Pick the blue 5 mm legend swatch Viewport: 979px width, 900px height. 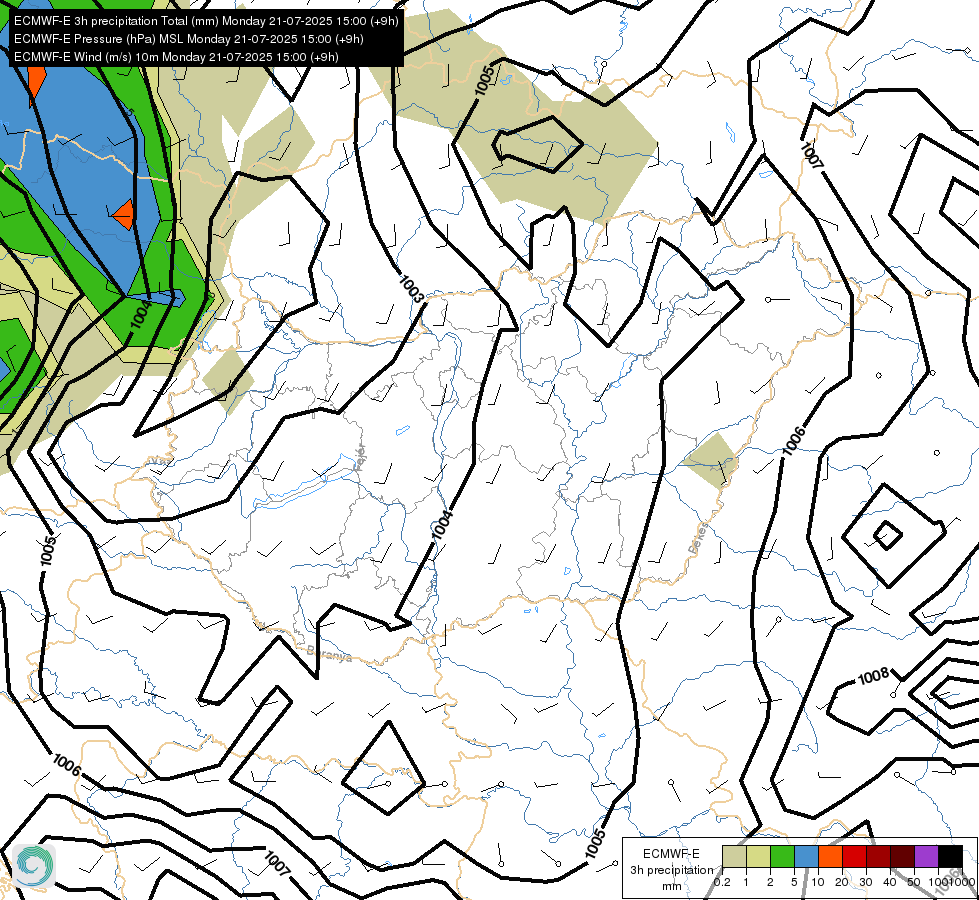point(806,856)
